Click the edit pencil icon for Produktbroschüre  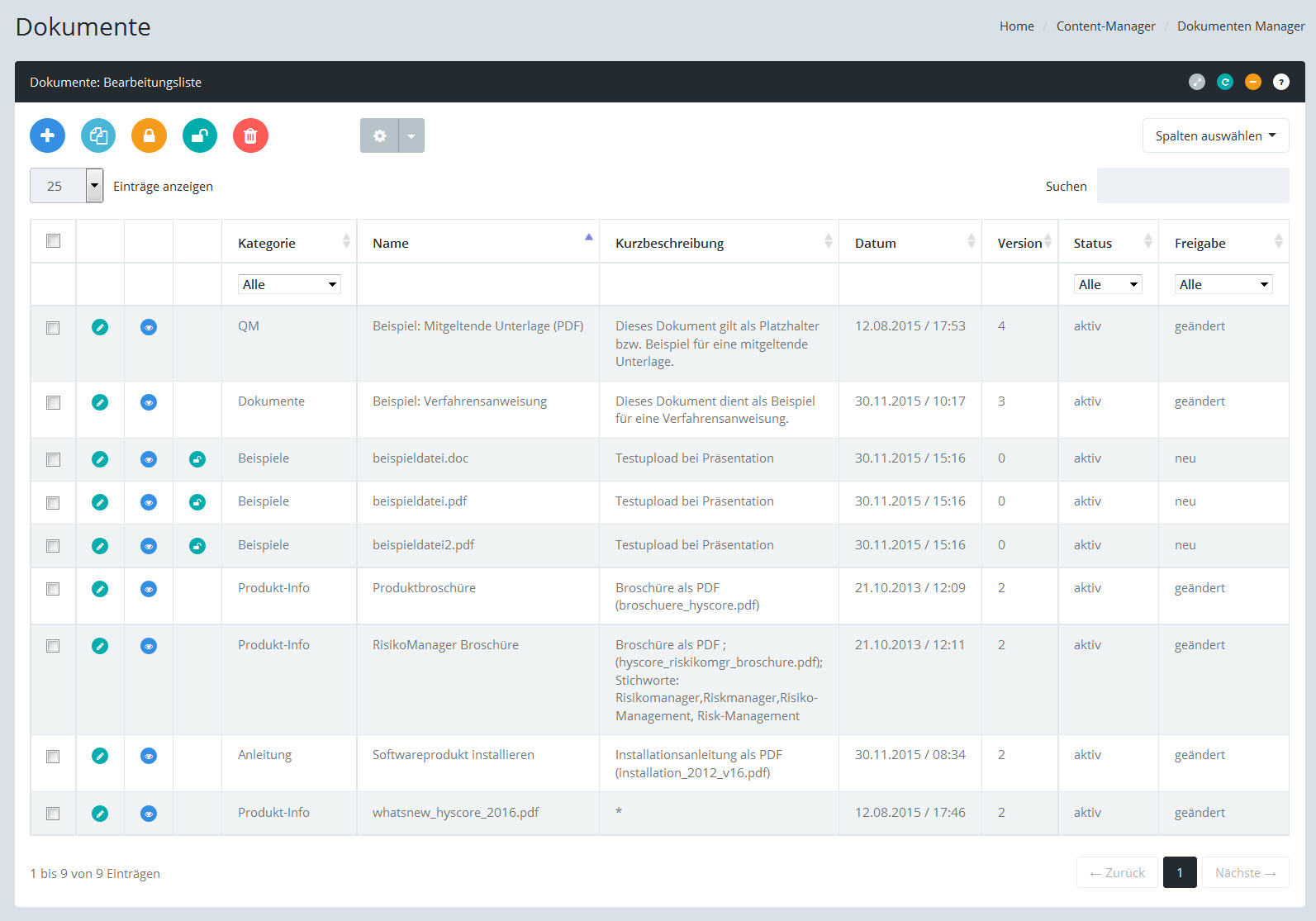(100, 589)
